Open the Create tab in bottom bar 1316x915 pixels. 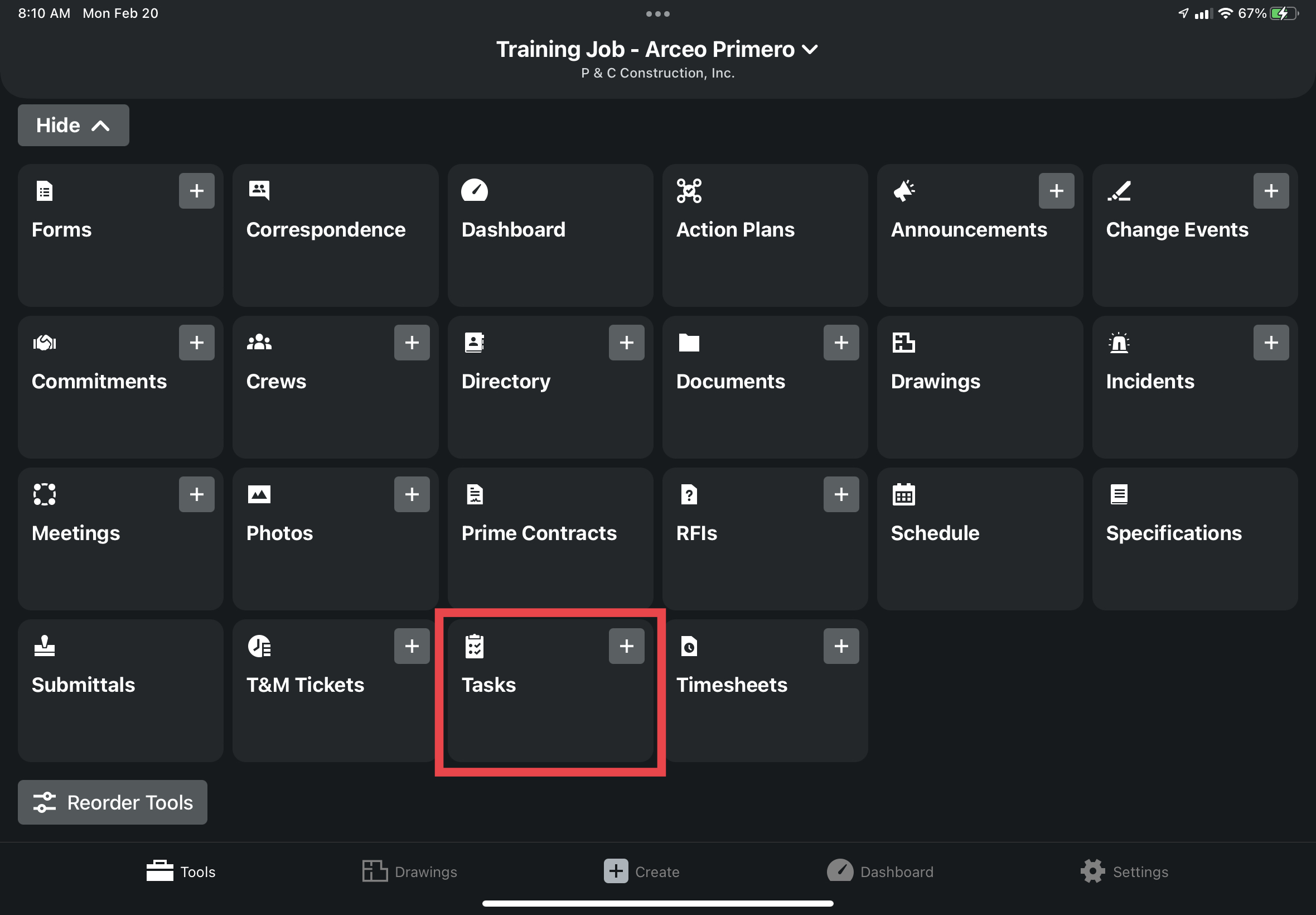[642, 871]
